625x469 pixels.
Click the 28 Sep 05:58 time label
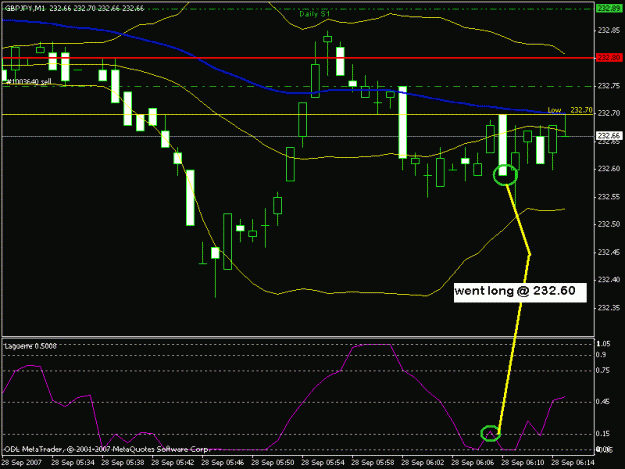[373, 463]
